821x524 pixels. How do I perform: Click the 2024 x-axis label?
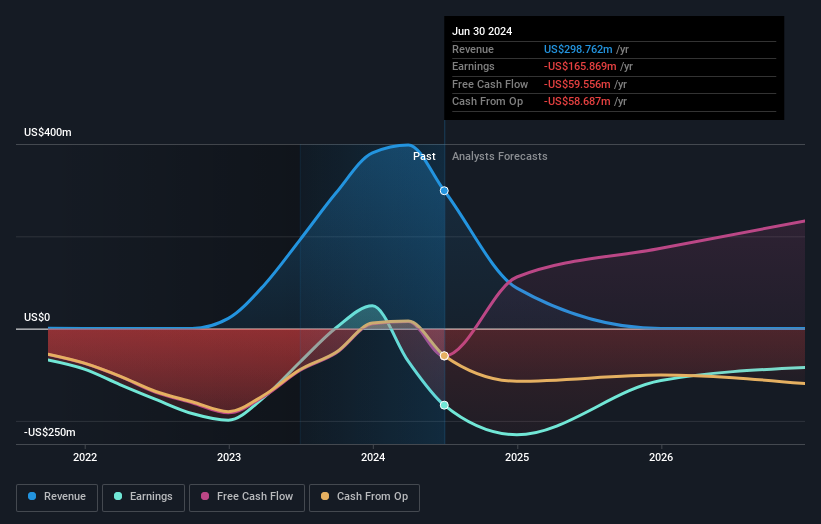(x=373, y=457)
